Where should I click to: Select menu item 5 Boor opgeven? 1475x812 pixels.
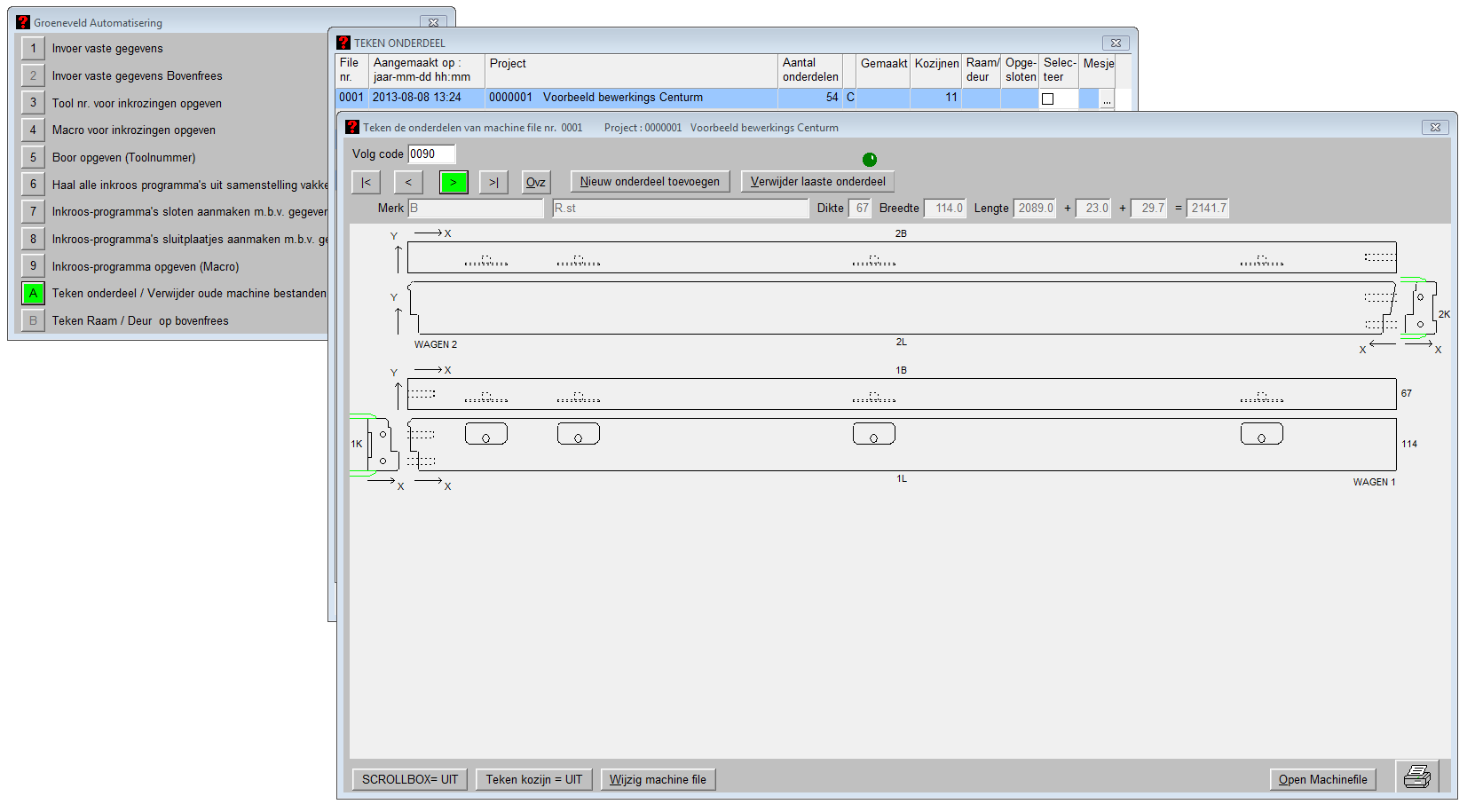pyautogui.click(x=33, y=158)
